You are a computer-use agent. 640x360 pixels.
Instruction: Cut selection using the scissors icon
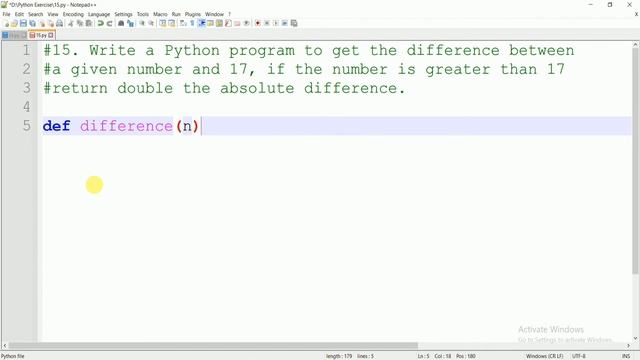[71, 23]
